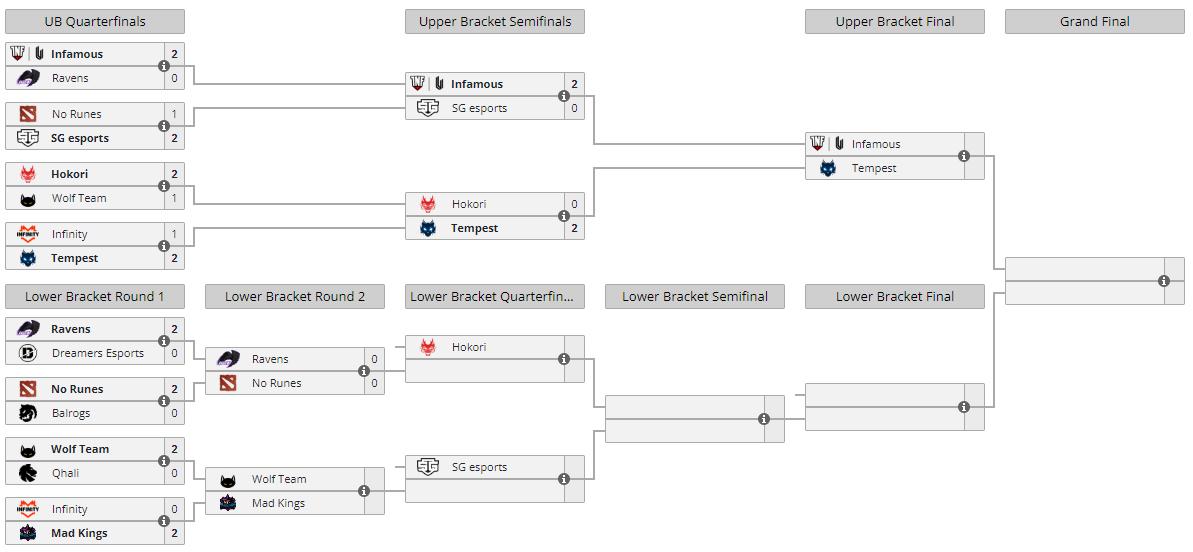The height and width of the screenshot is (552, 1193).
Task: Click info icon for Hokori vs Tempest semifinal
Action: pos(564,216)
